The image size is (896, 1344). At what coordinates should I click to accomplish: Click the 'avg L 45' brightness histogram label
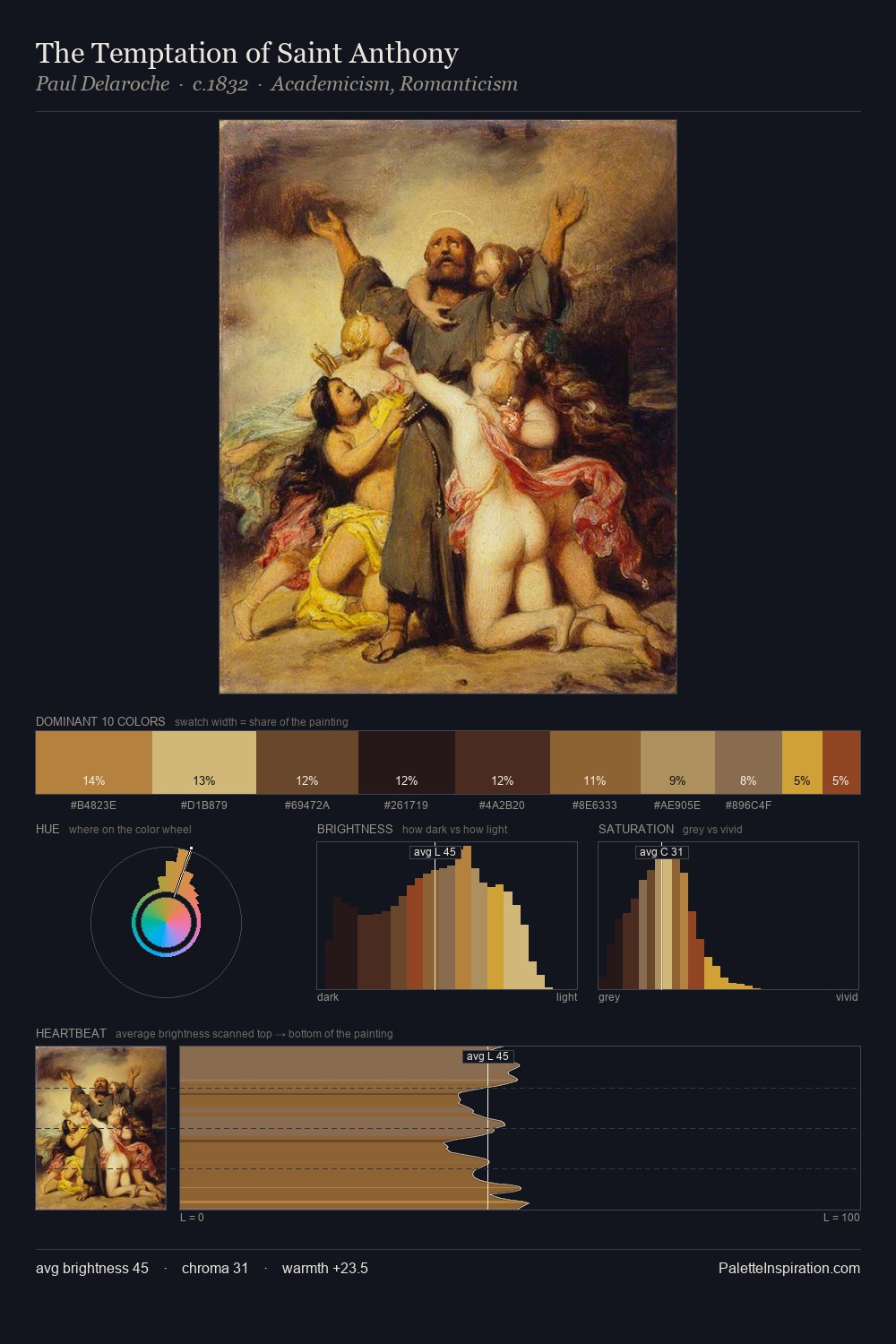[x=435, y=852]
